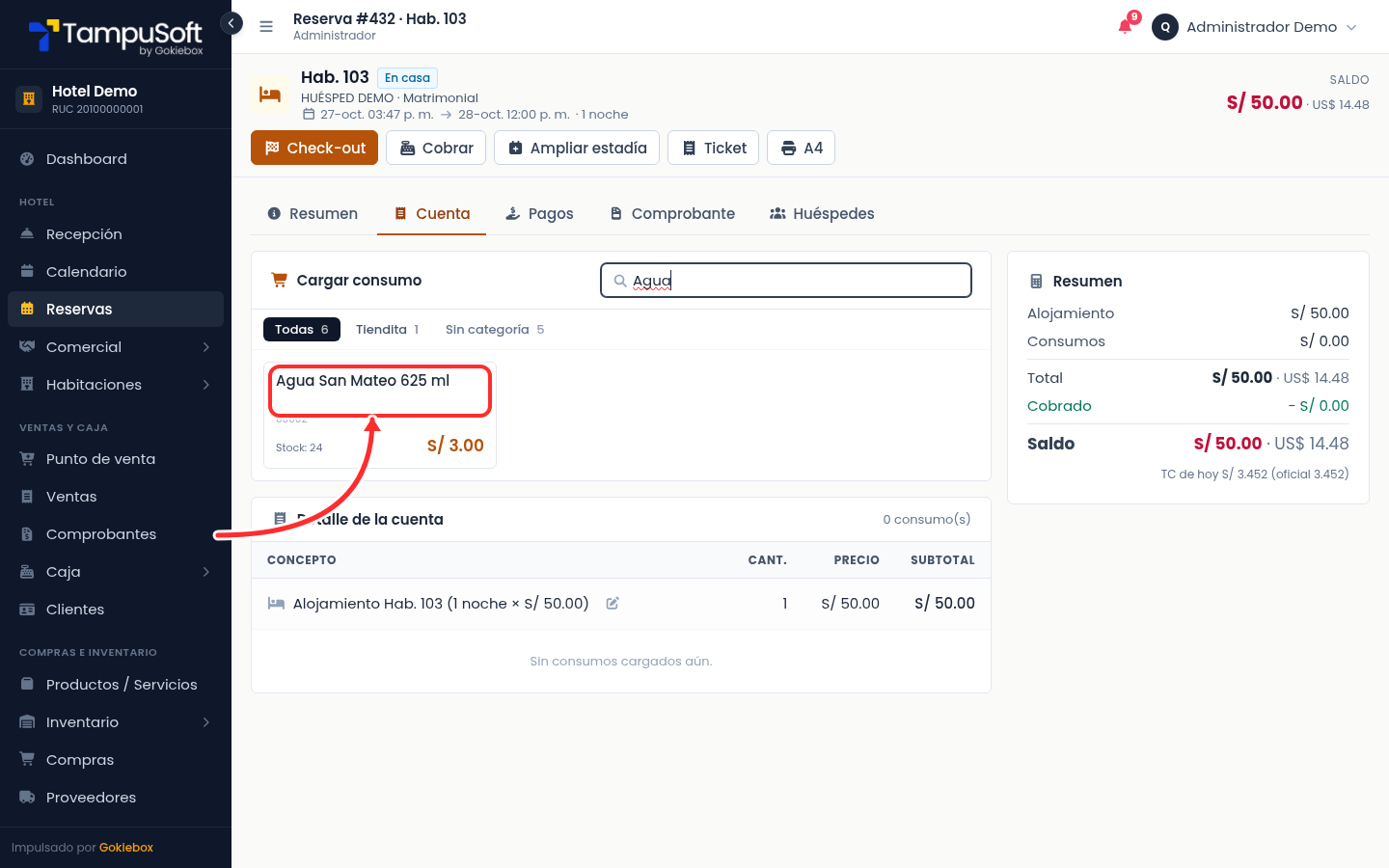This screenshot has width=1389, height=868.
Task: Click the Ampliar estadía button
Action: click(x=577, y=148)
